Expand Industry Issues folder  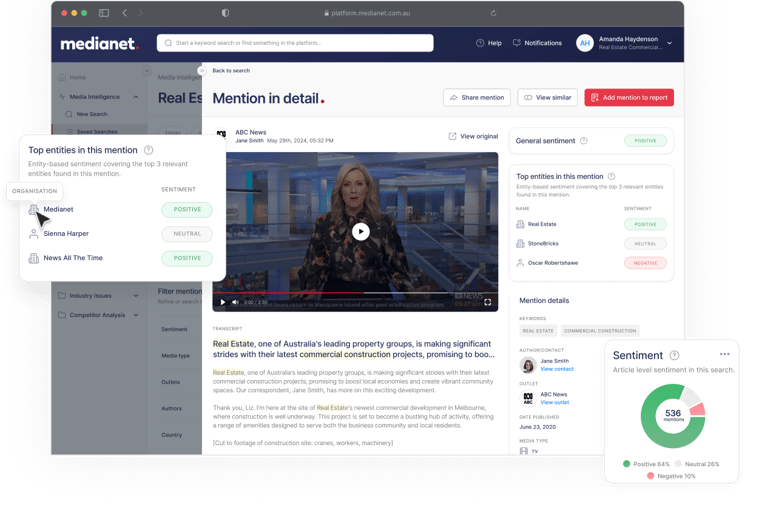click(x=136, y=296)
